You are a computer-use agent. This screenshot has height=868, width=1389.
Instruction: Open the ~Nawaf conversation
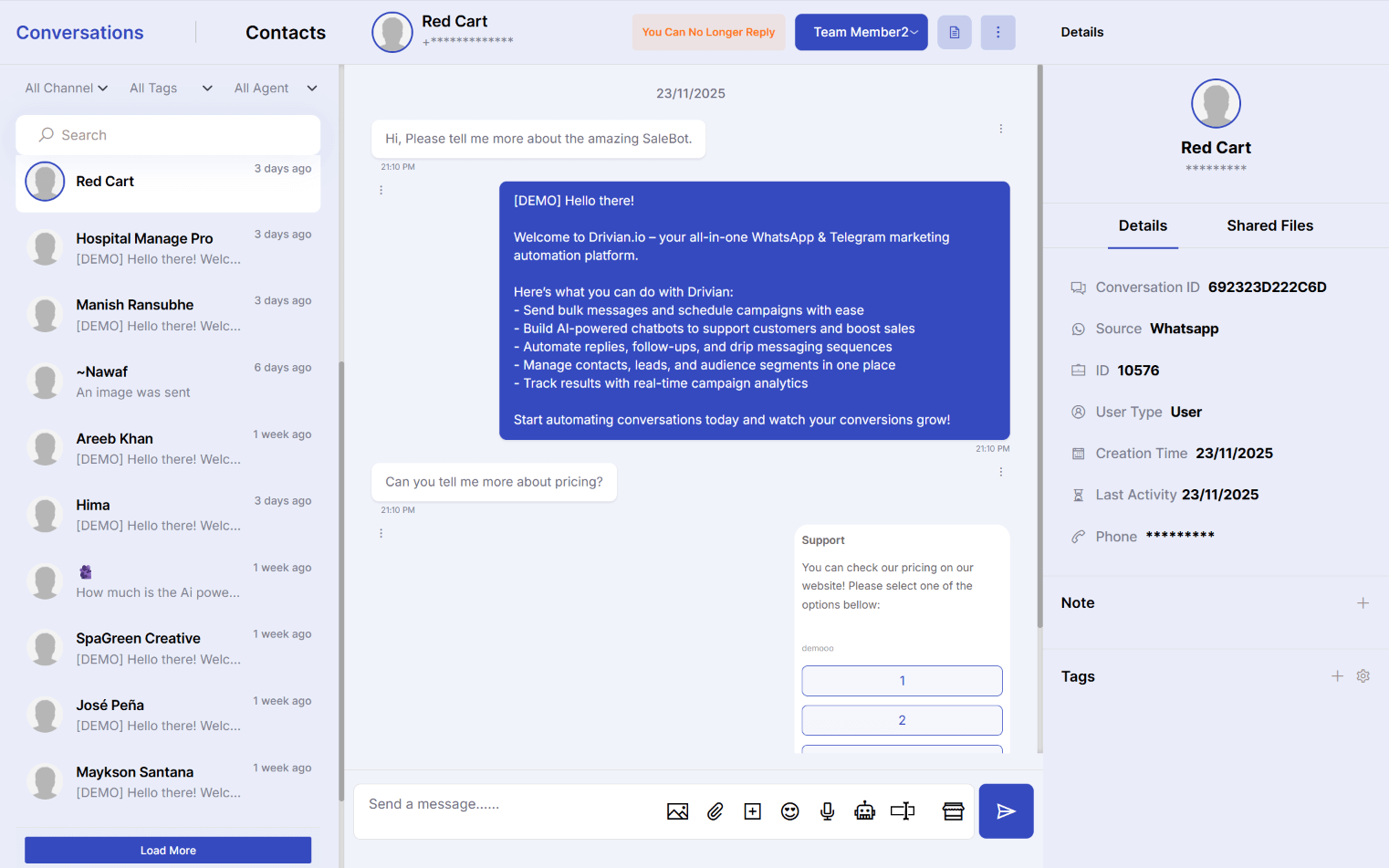point(168,382)
